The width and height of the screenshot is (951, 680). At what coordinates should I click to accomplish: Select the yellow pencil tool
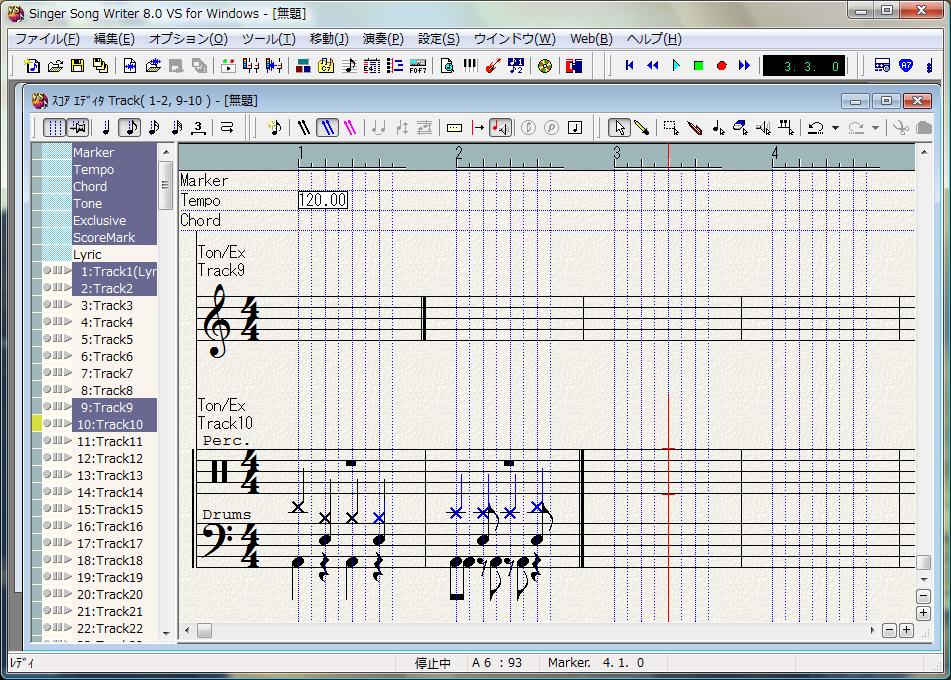(641, 127)
